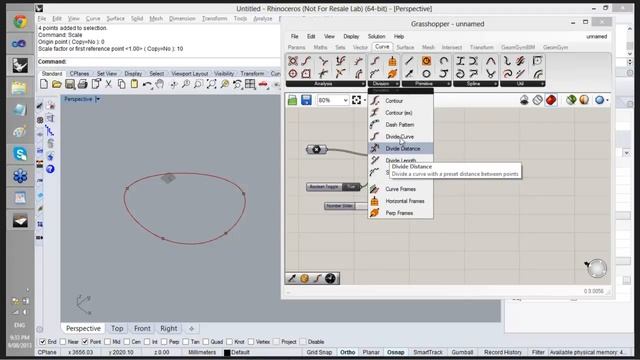Toggle the End osnap checkbox
This screenshot has height=360, width=640.
pos(42,342)
